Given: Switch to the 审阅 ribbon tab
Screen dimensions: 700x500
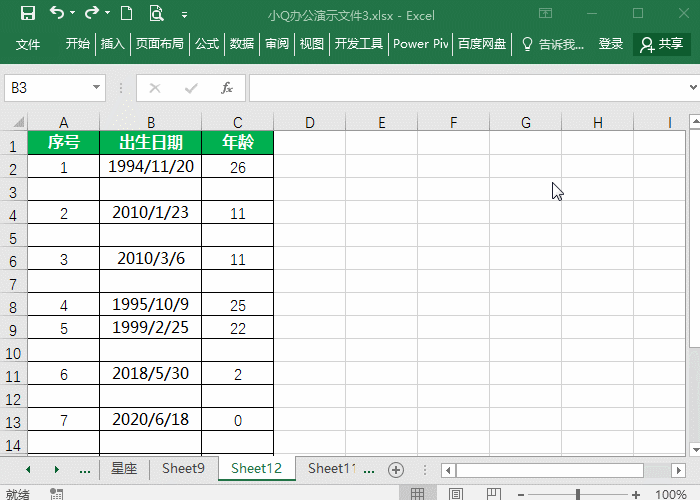Looking at the screenshot, I should (x=277, y=44).
